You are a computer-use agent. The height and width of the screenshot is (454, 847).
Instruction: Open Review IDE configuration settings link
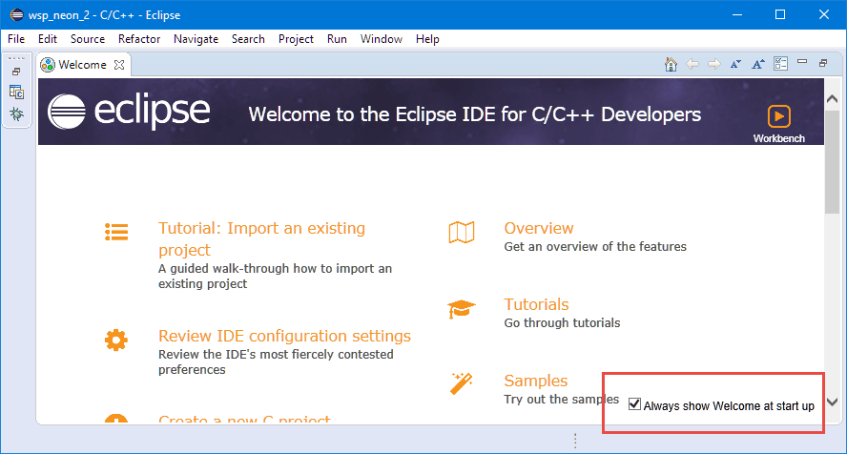pyautogui.click(x=285, y=336)
